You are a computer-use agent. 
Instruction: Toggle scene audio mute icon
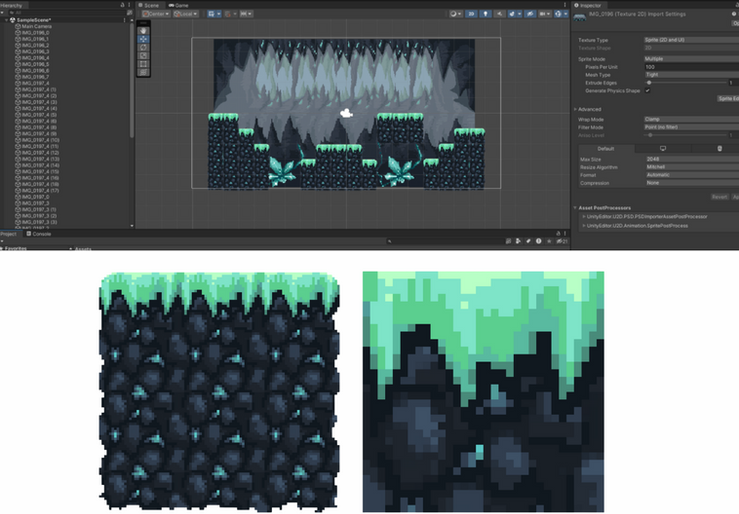[x=499, y=14]
